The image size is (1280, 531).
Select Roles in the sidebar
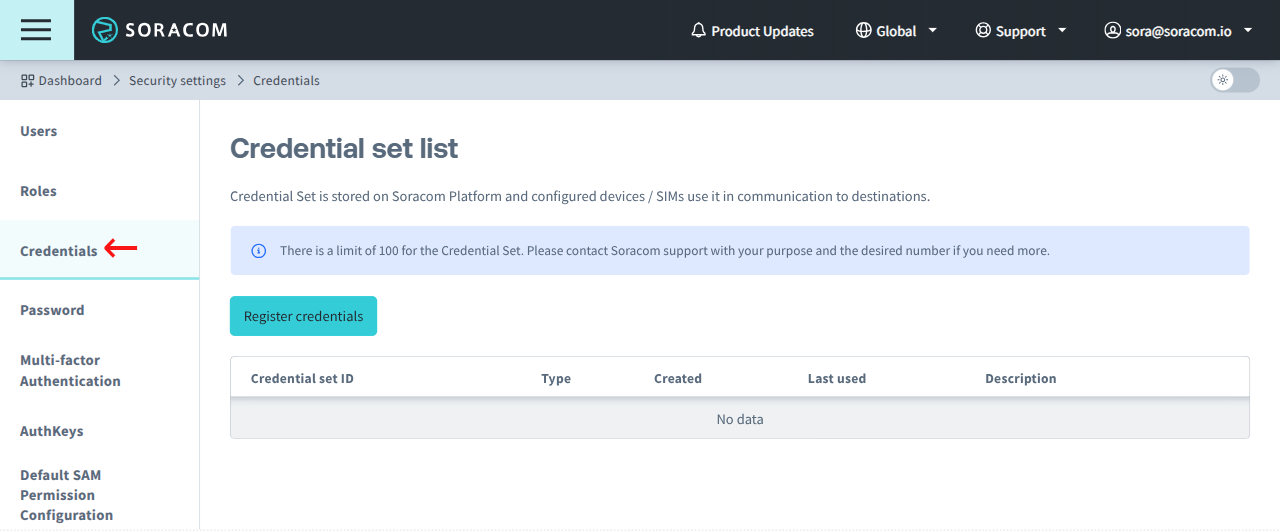coord(39,191)
